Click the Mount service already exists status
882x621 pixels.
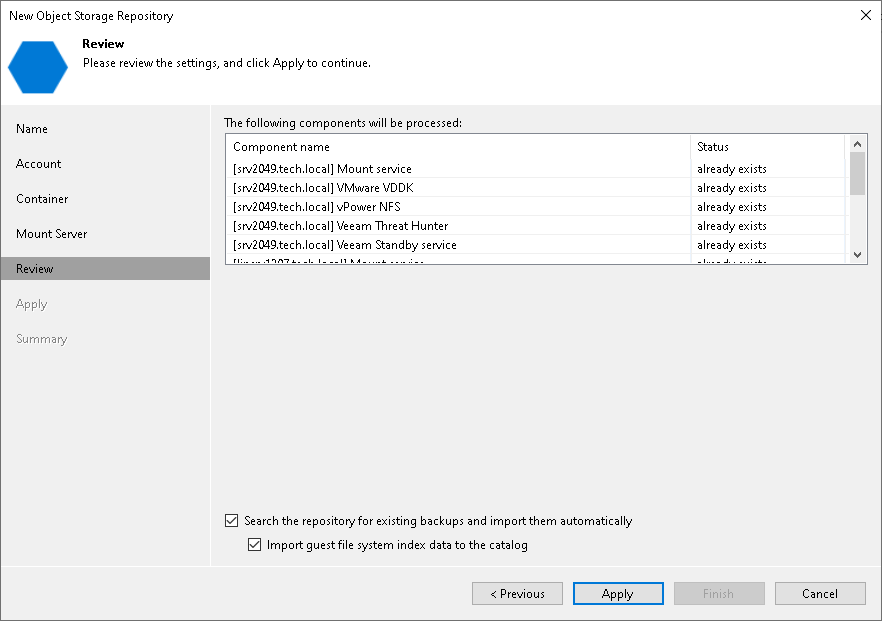[x=732, y=169]
